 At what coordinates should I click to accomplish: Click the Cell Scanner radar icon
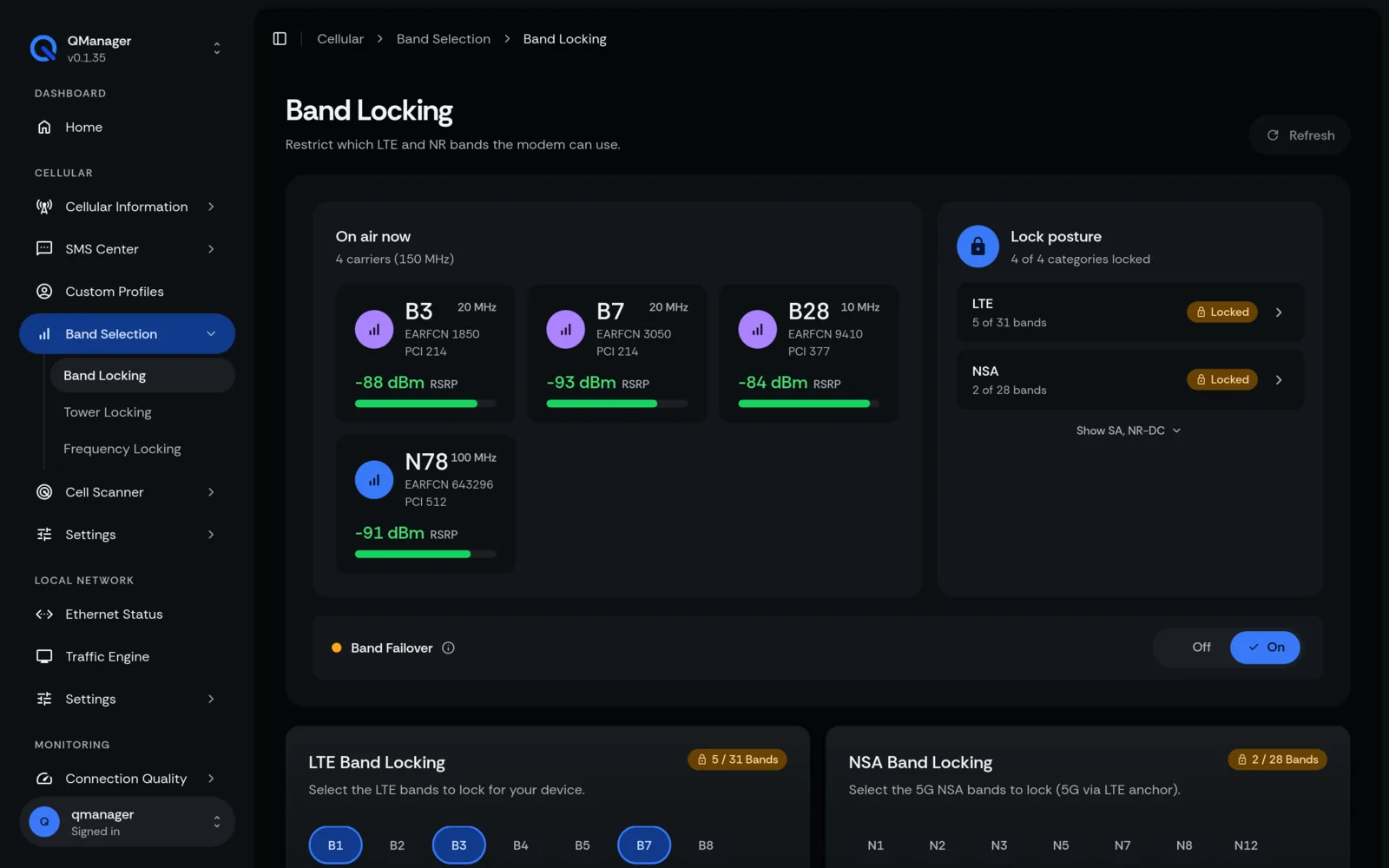coord(44,492)
